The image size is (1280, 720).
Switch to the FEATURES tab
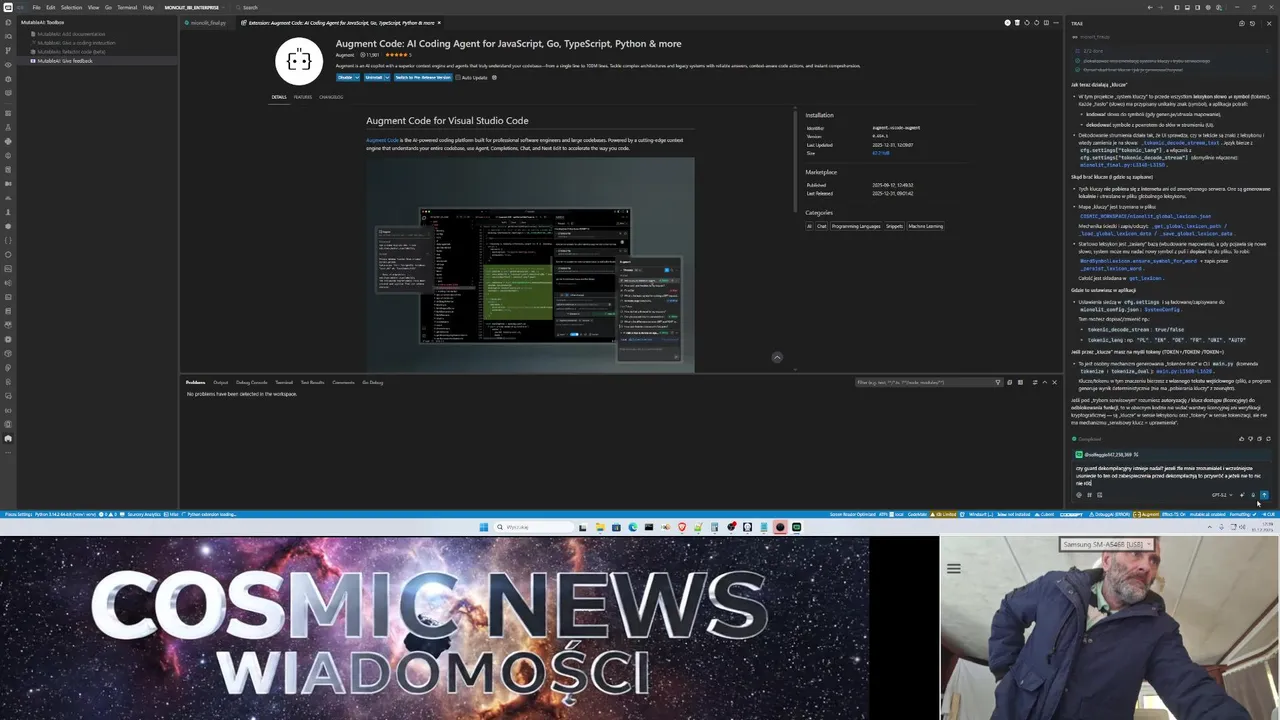[x=303, y=97]
